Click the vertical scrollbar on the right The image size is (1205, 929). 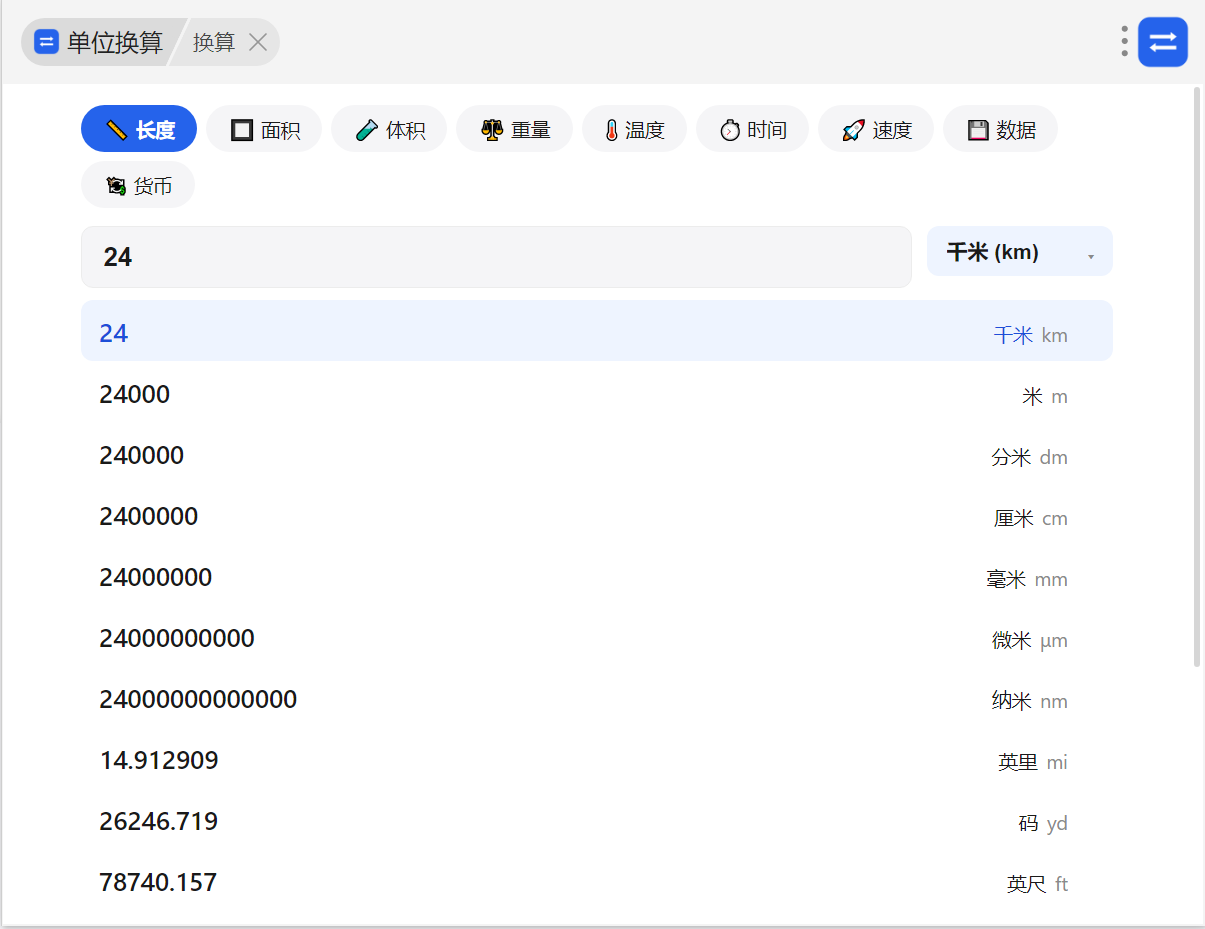(1198, 377)
